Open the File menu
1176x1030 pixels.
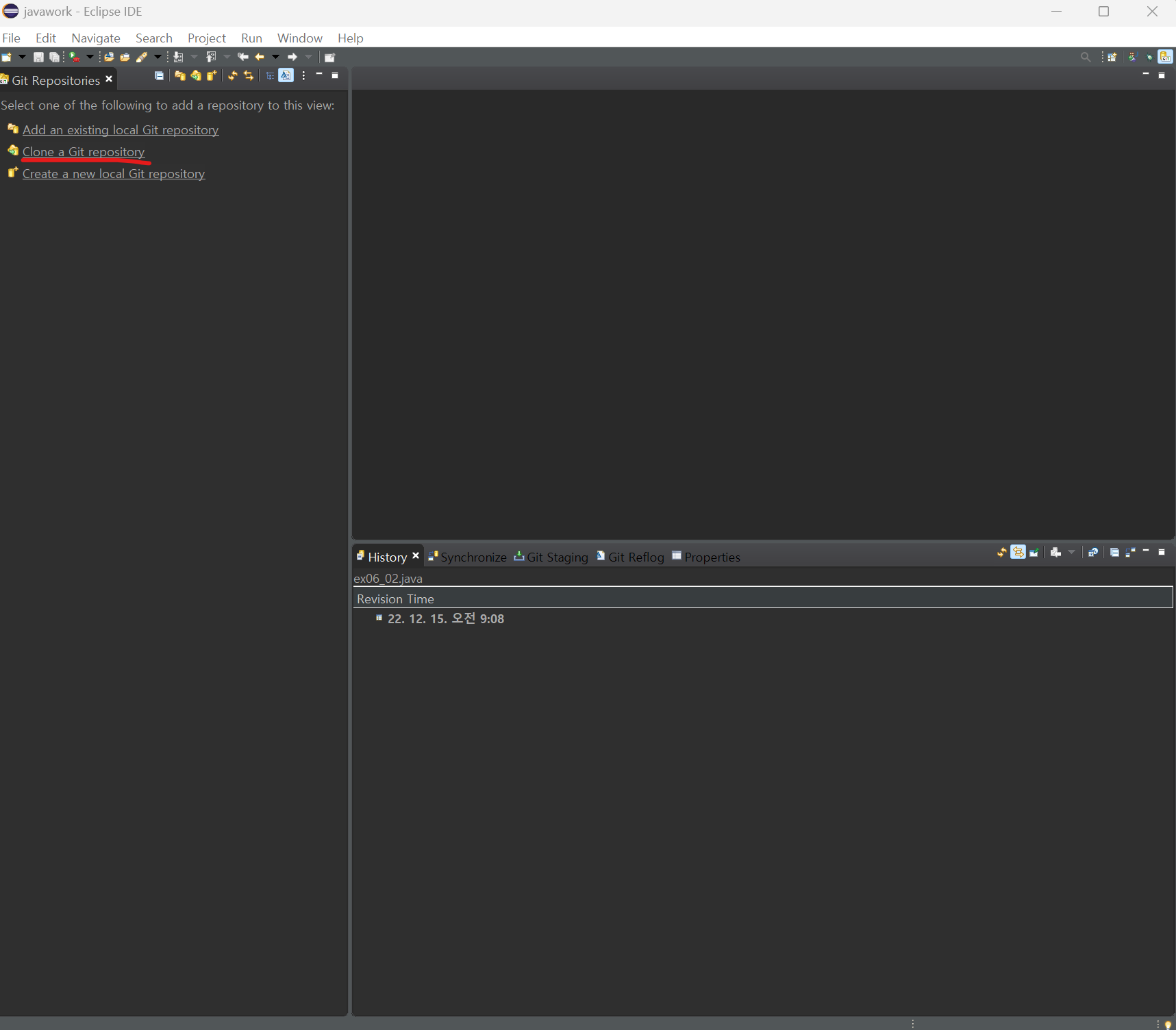[x=12, y=38]
